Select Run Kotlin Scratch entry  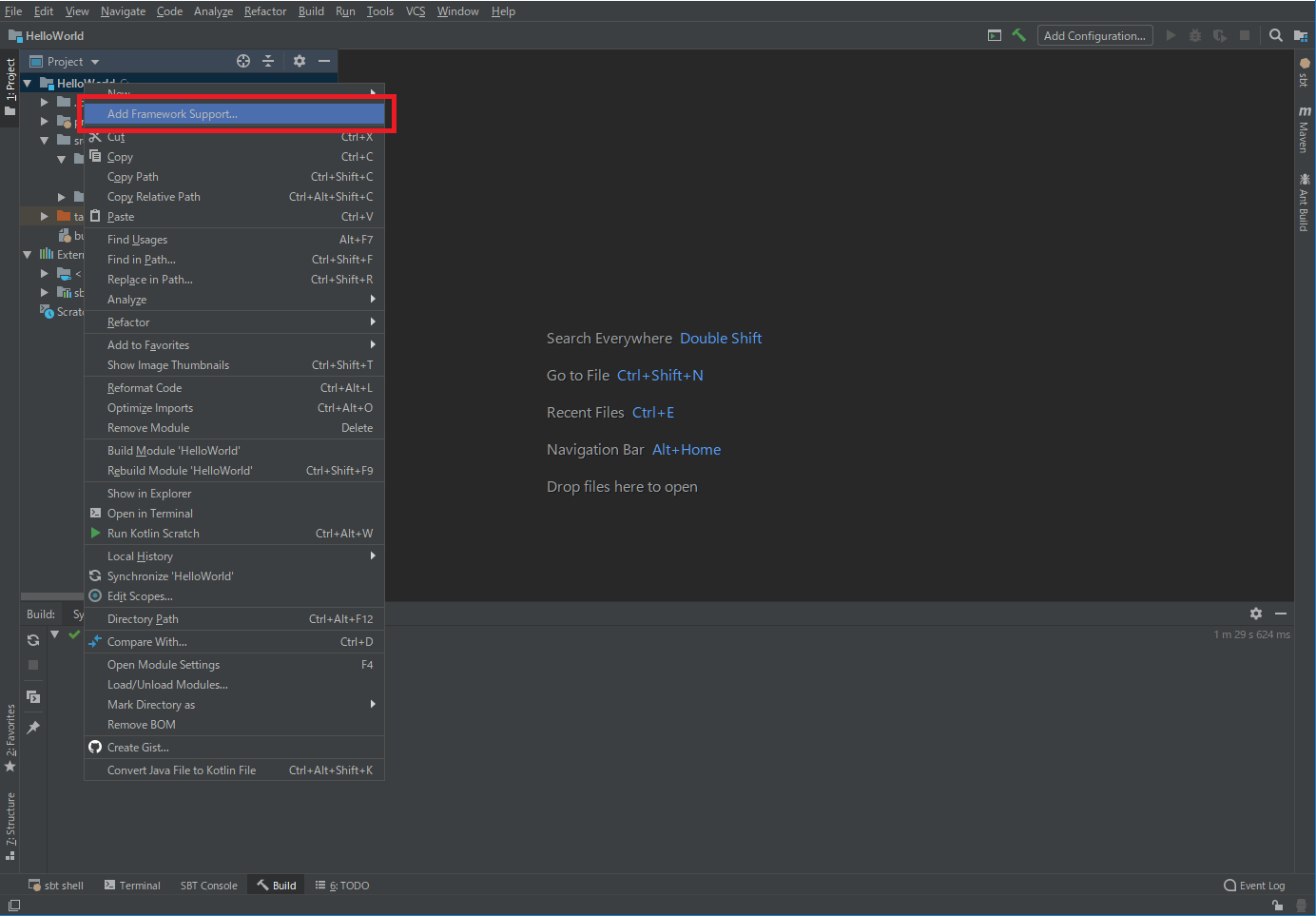(234, 534)
